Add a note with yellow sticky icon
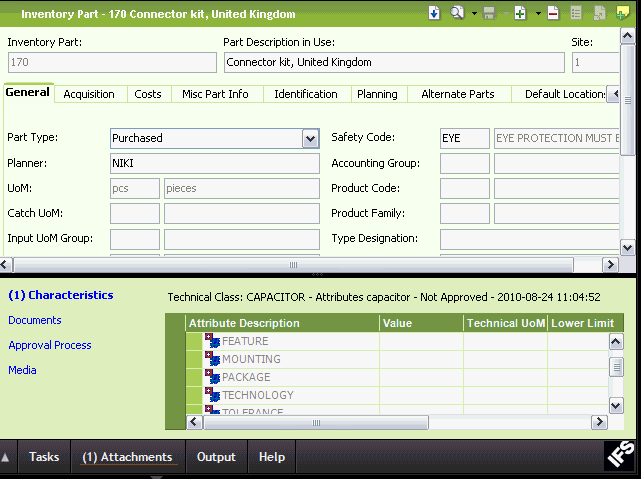 tap(622, 13)
